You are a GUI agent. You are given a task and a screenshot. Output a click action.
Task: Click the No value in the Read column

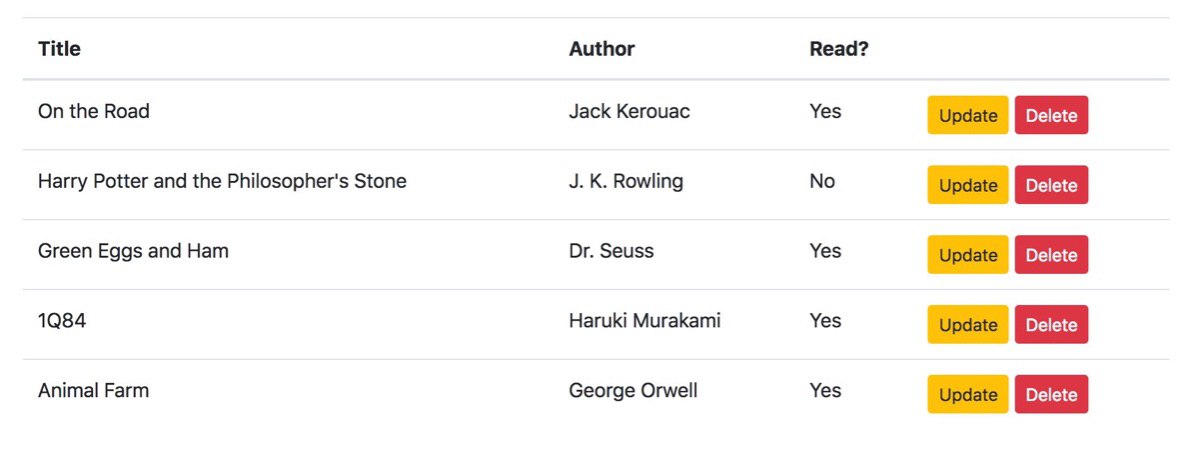tap(822, 181)
